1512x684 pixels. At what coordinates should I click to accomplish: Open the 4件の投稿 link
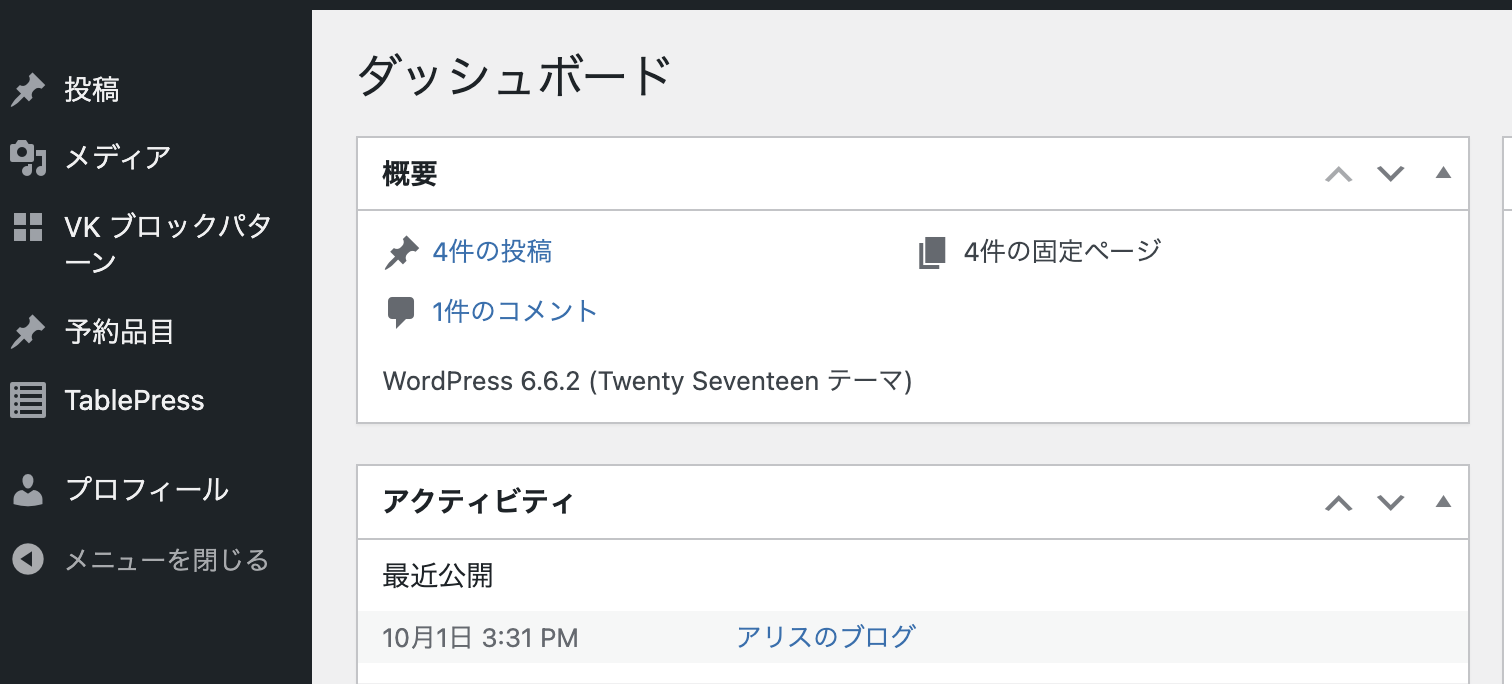click(492, 252)
